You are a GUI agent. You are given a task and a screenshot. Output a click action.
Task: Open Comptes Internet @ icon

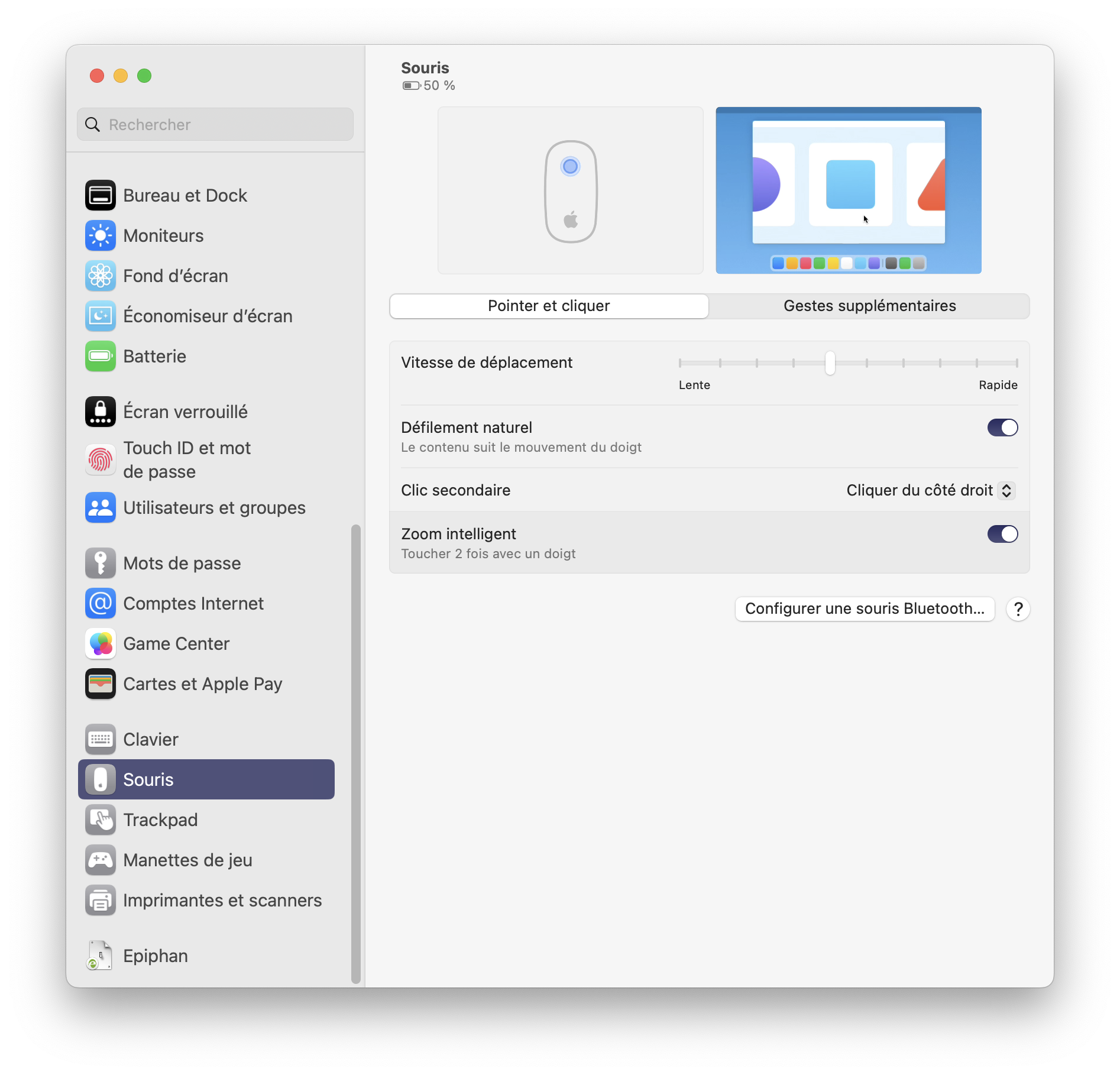click(x=101, y=604)
